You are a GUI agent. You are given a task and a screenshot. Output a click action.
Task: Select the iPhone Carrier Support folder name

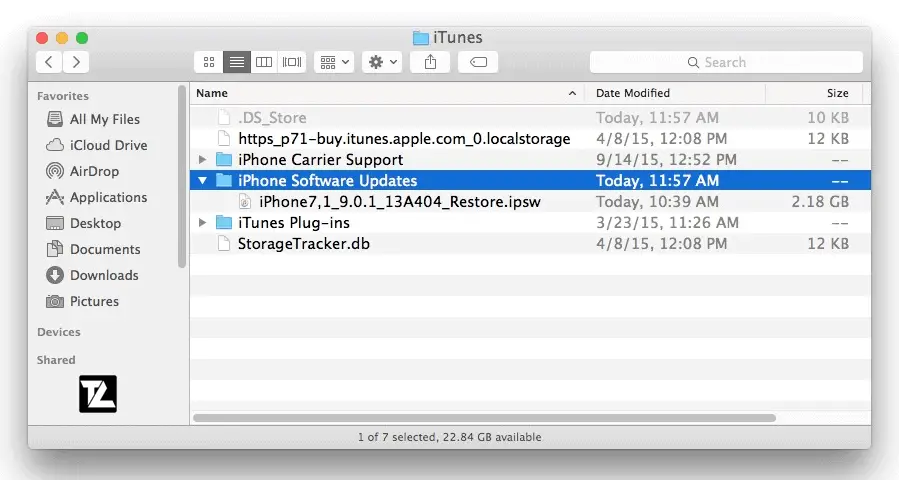point(320,159)
